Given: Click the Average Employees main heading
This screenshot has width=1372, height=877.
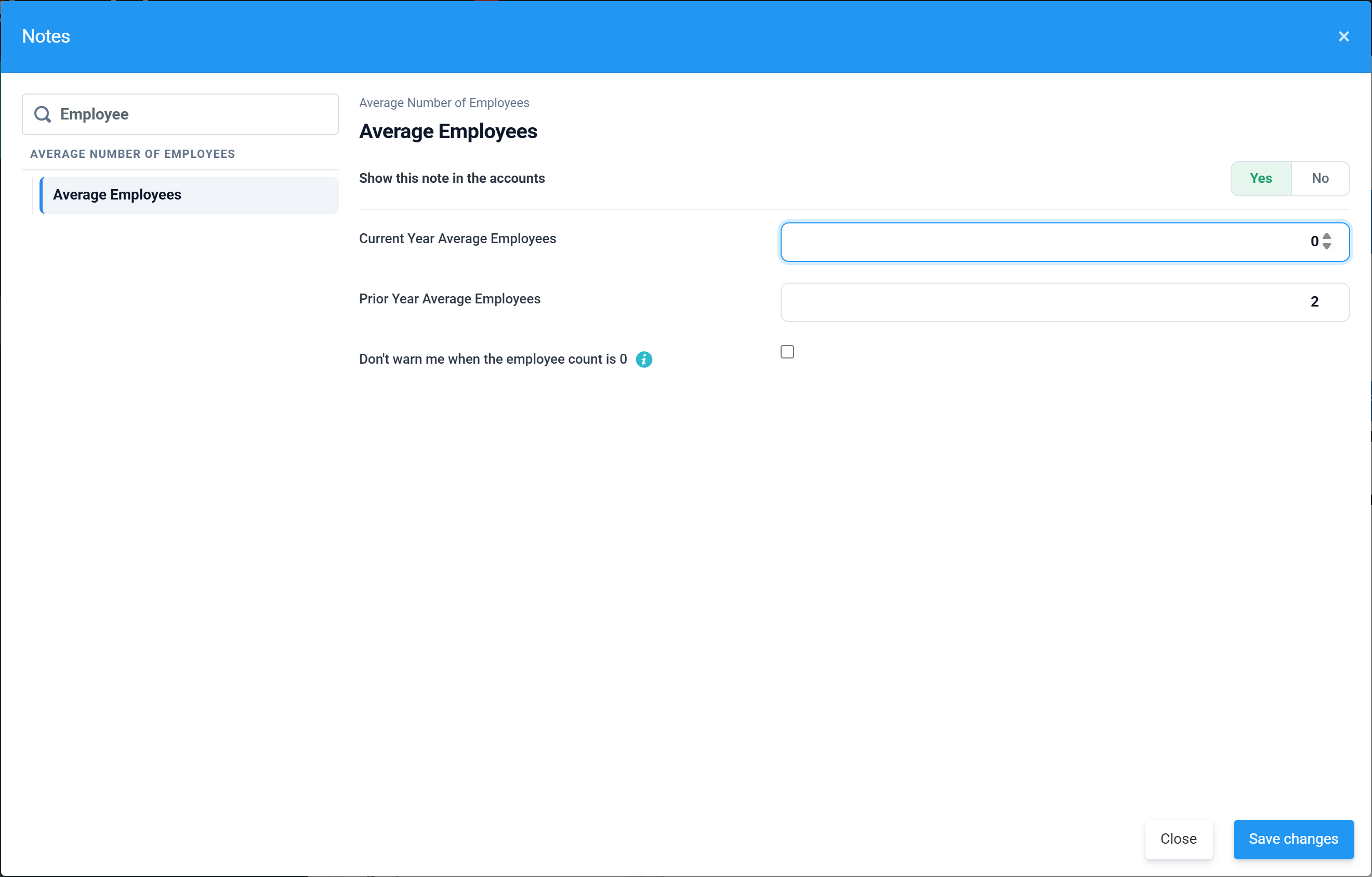Looking at the screenshot, I should 448,131.
